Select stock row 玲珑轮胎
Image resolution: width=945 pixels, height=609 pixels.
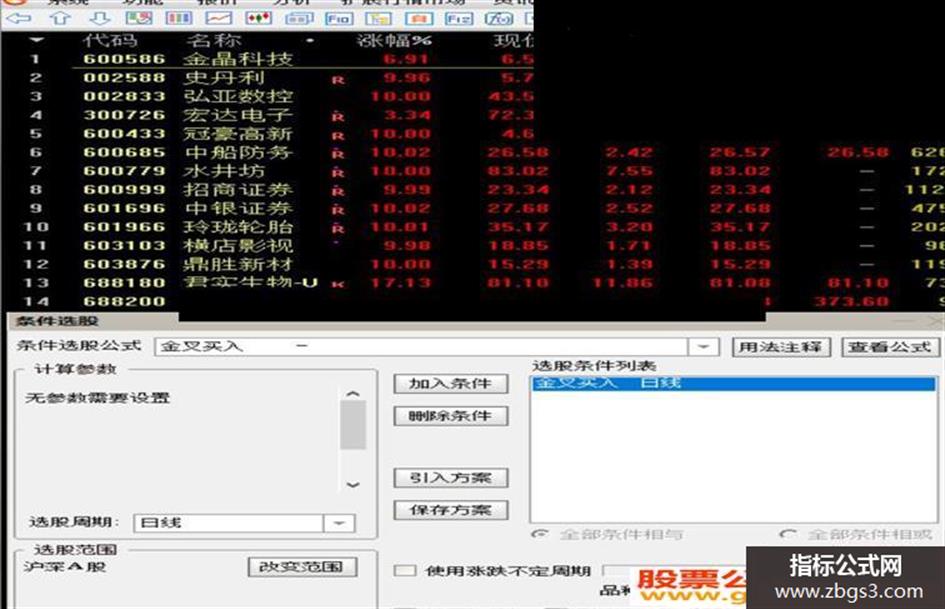(x=238, y=227)
